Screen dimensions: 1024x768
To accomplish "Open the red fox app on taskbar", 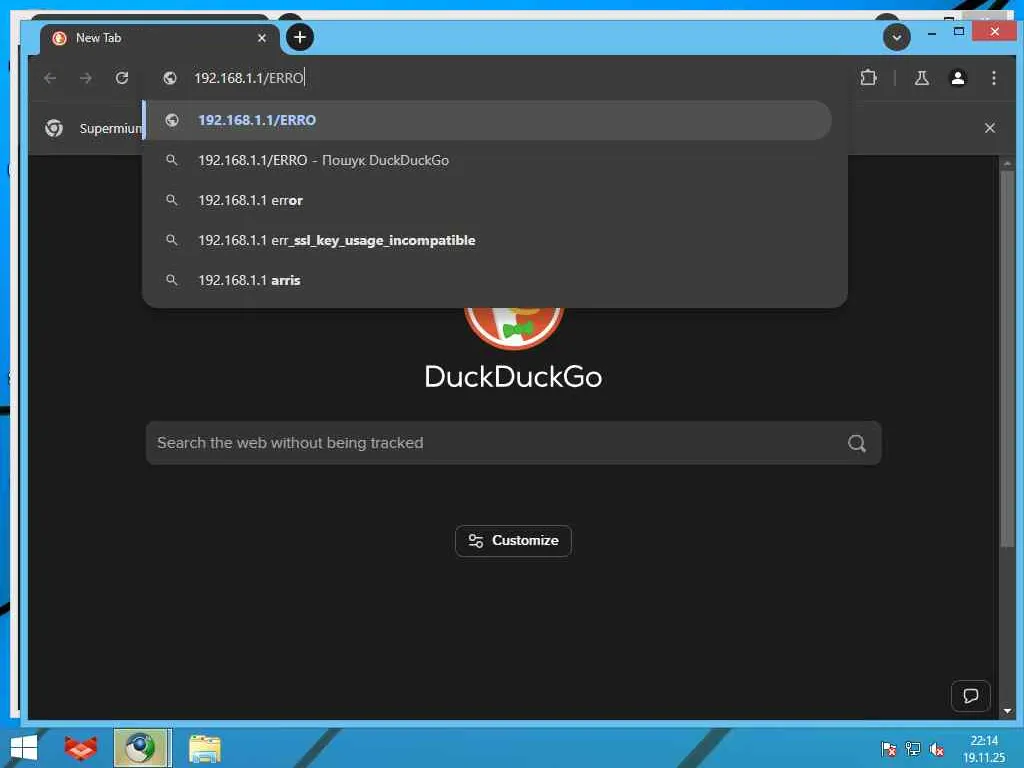I will point(80,748).
